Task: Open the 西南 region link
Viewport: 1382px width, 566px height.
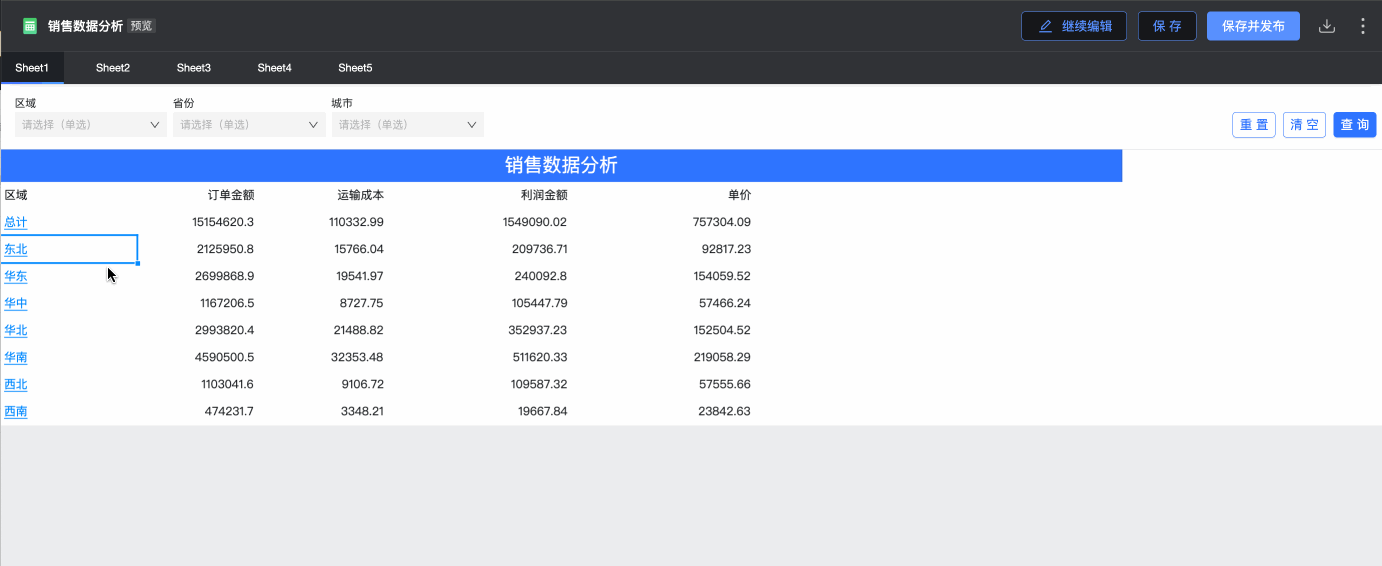Action: (x=16, y=411)
